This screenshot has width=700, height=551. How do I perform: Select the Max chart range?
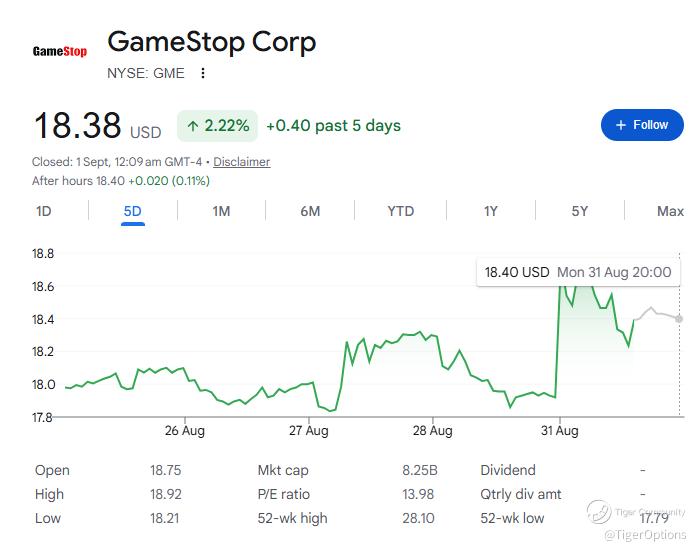coord(670,211)
